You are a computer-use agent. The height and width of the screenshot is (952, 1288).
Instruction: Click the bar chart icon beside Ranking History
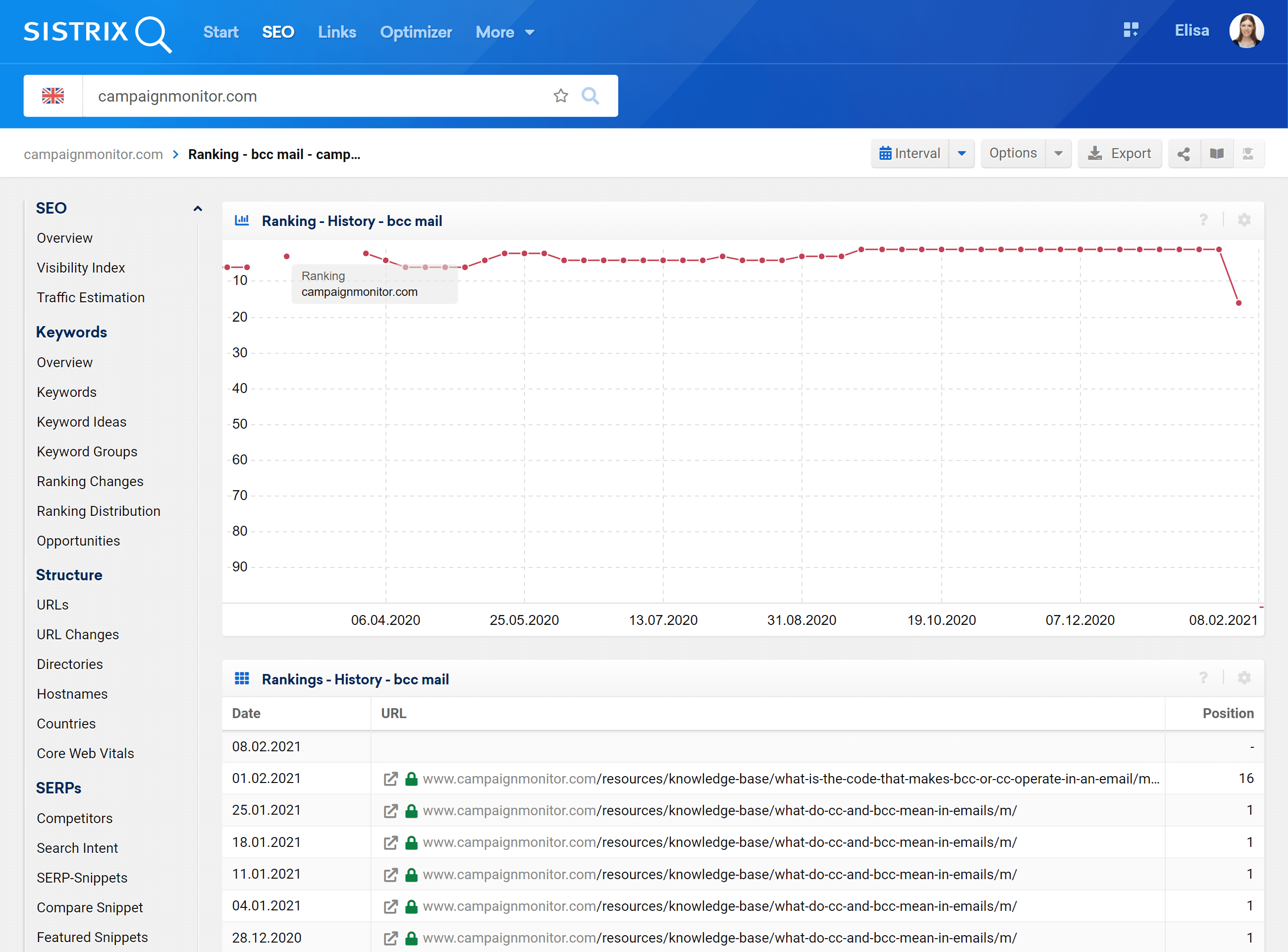[242, 220]
